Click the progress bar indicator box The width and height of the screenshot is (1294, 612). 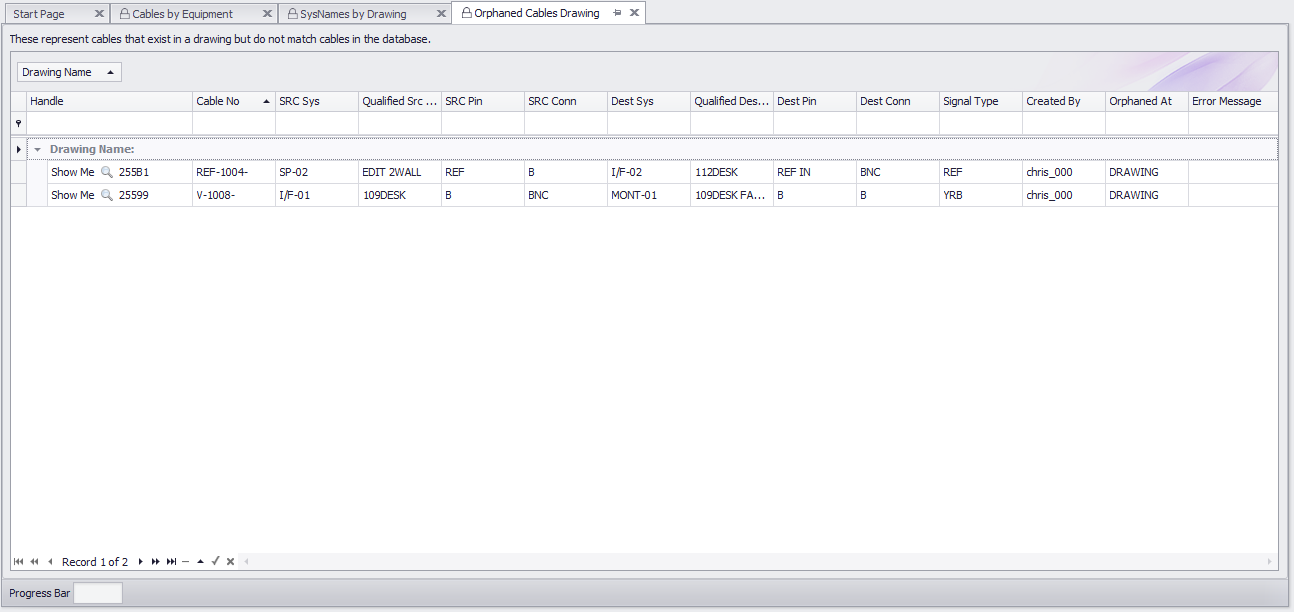pyautogui.click(x=98, y=593)
